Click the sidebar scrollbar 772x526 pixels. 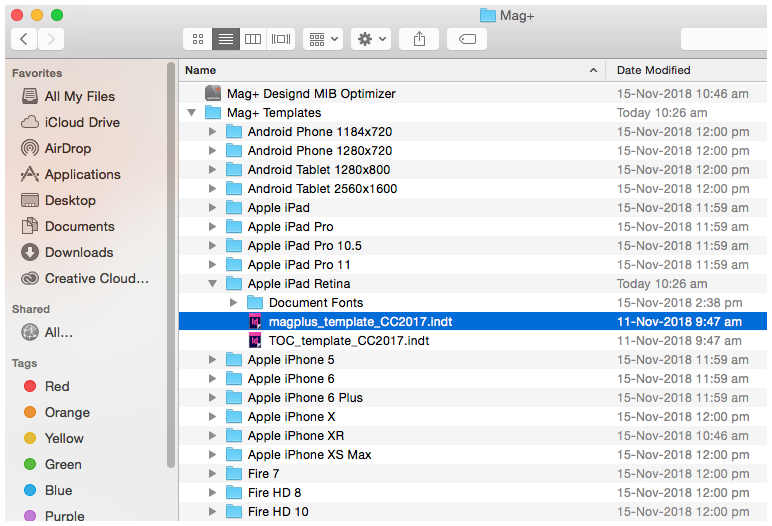click(171, 265)
